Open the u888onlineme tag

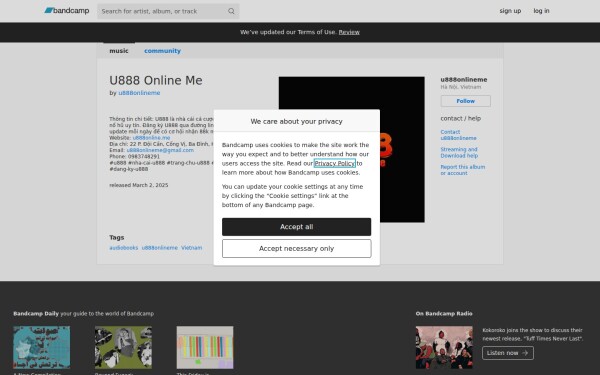(x=160, y=248)
